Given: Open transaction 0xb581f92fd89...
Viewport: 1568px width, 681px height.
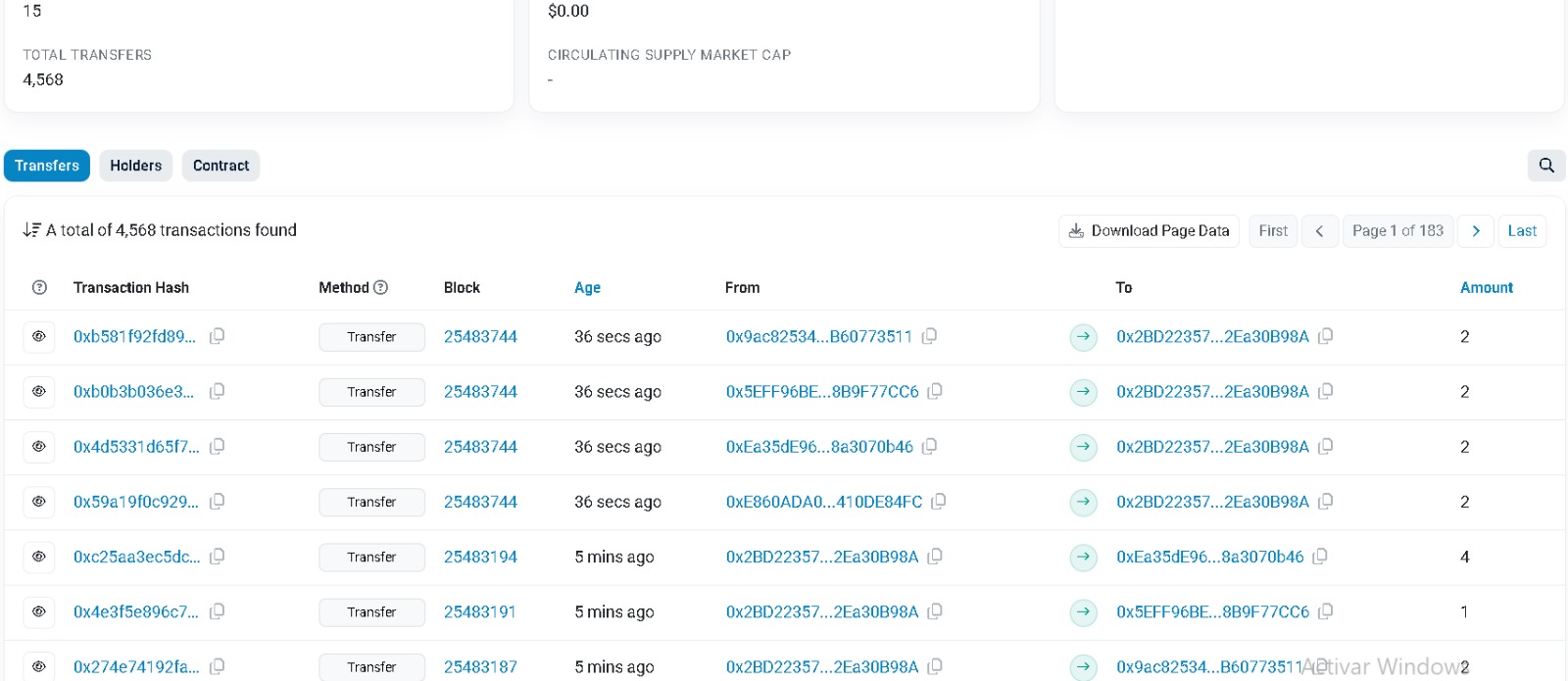Looking at the screenshot, I should (x=135, y=336).
